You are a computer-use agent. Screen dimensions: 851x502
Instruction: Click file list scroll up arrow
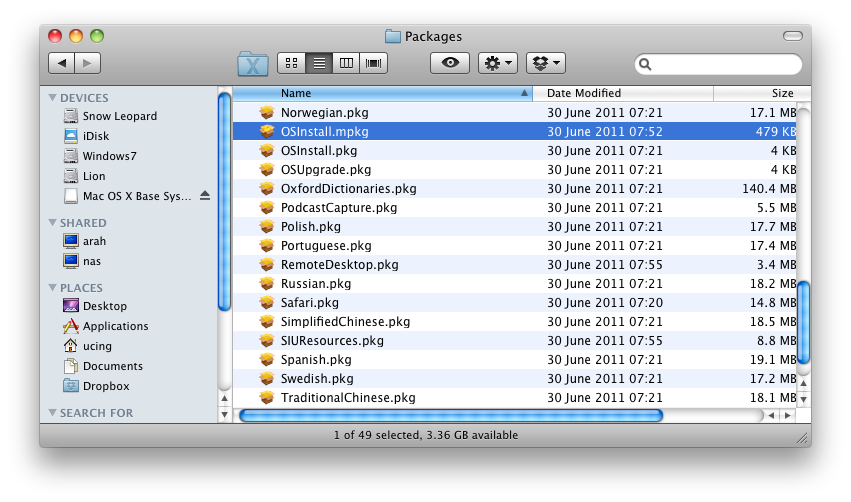click(x=803, y=383)
